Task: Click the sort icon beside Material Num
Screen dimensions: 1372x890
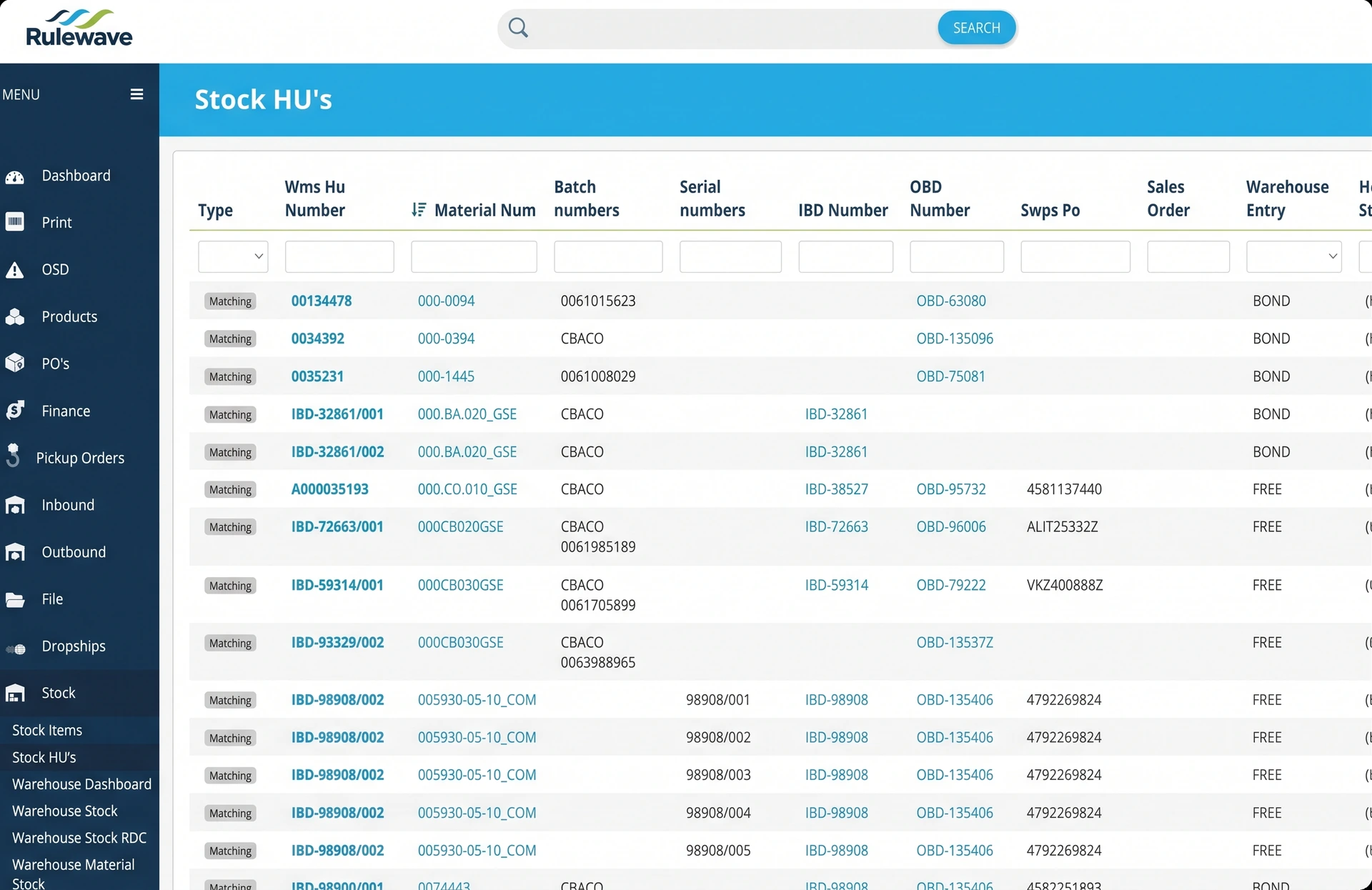Action: tap(419, 210)
